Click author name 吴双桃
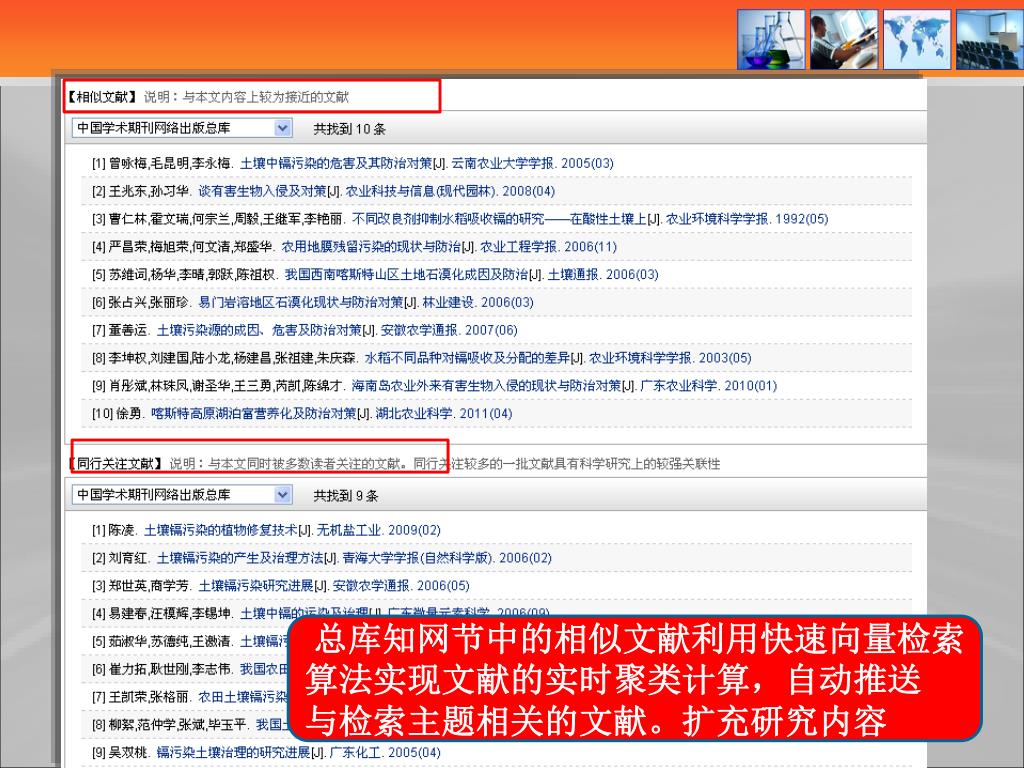Screen dimensions: 1024x768 point(128,753)
